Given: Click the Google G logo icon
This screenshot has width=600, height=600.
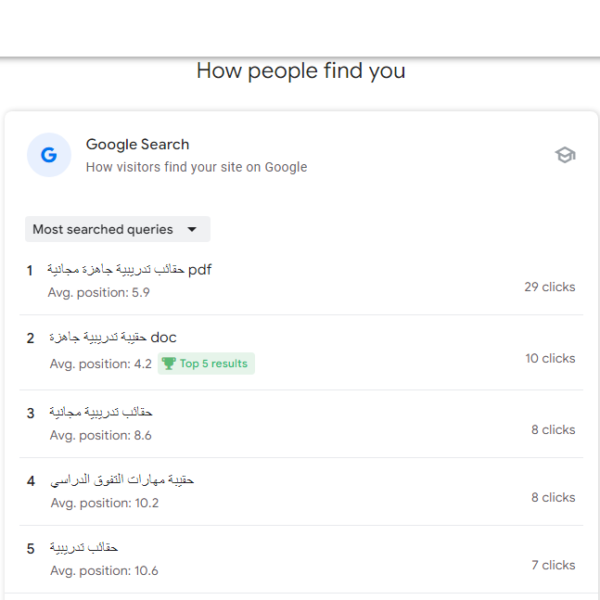Looking at the screenshot, I should click(x=49, y=155).
